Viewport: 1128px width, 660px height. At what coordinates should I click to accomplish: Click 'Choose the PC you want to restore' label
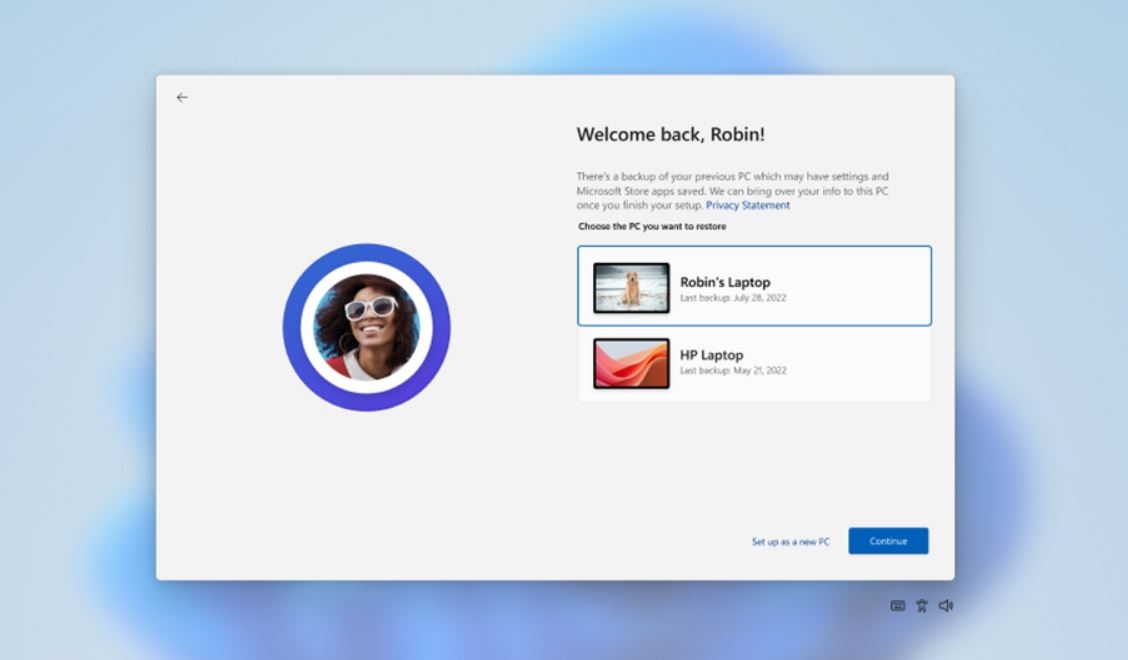[652, 227]
